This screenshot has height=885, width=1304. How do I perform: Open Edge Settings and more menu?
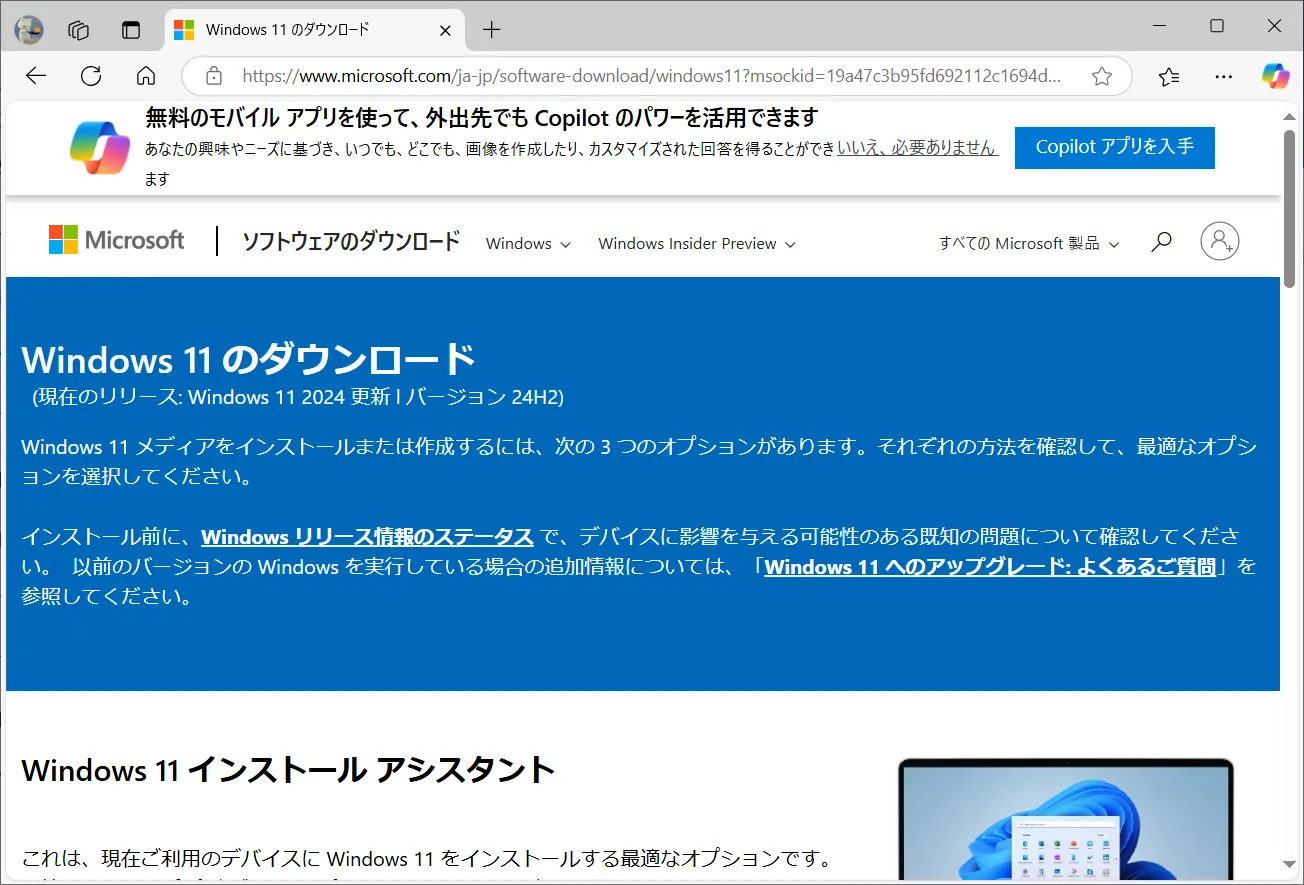[1223, 76]
